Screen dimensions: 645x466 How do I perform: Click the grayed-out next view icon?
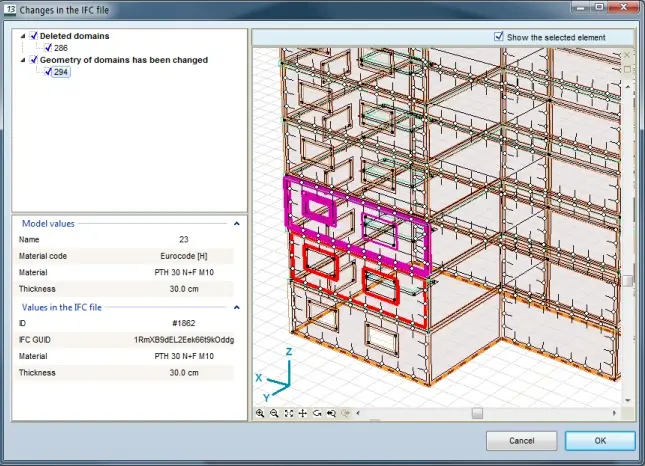click(x=346, y=412)
